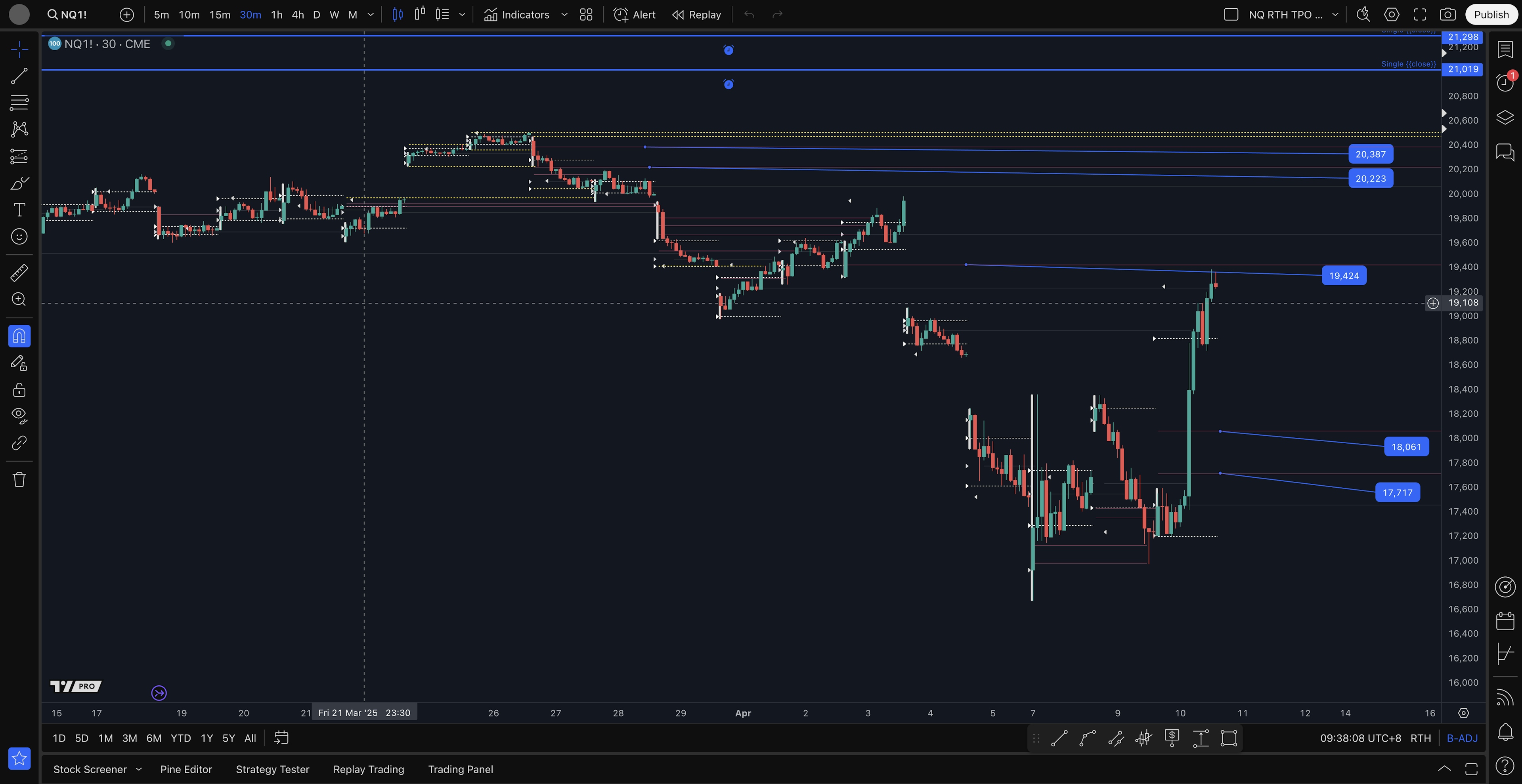Expand the time interval dropdown arrow
This screenshot has height=784, width=1522.
[371, 15]
